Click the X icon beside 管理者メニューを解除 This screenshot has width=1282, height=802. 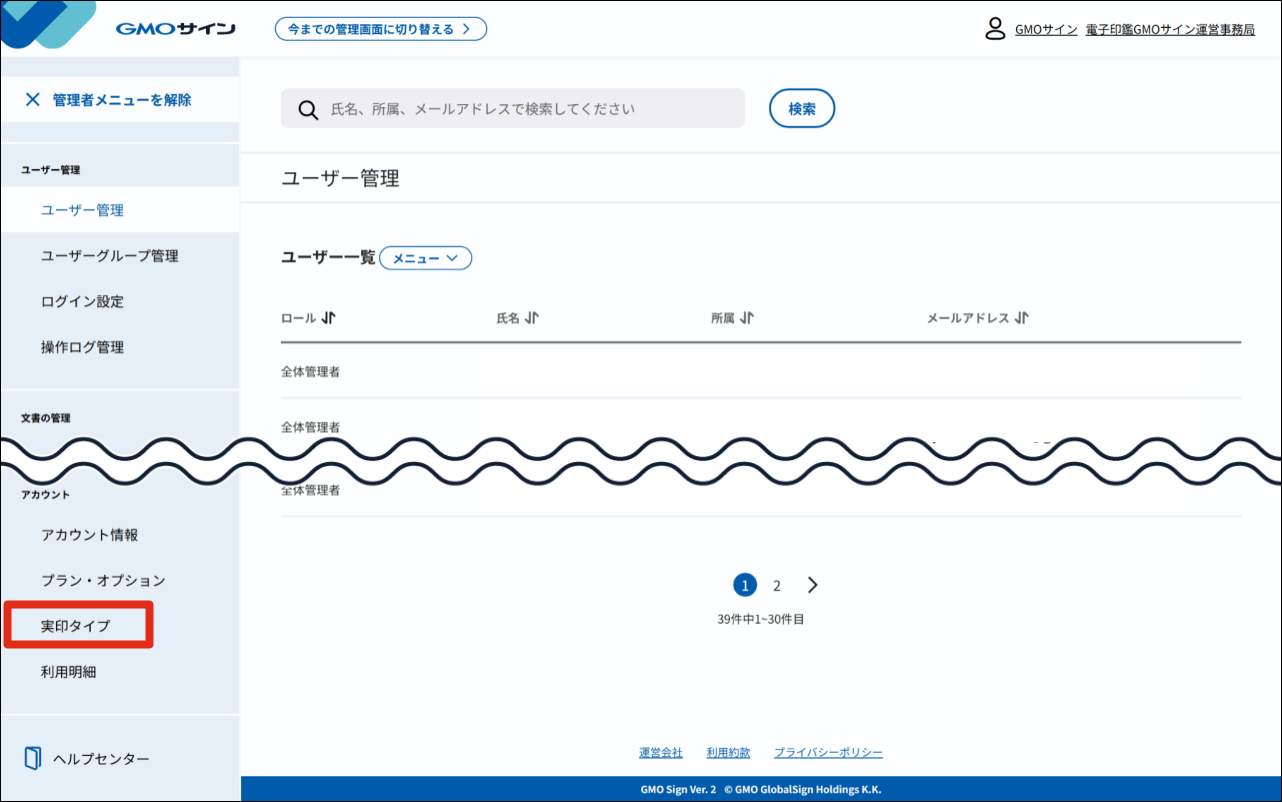(33, 99)
